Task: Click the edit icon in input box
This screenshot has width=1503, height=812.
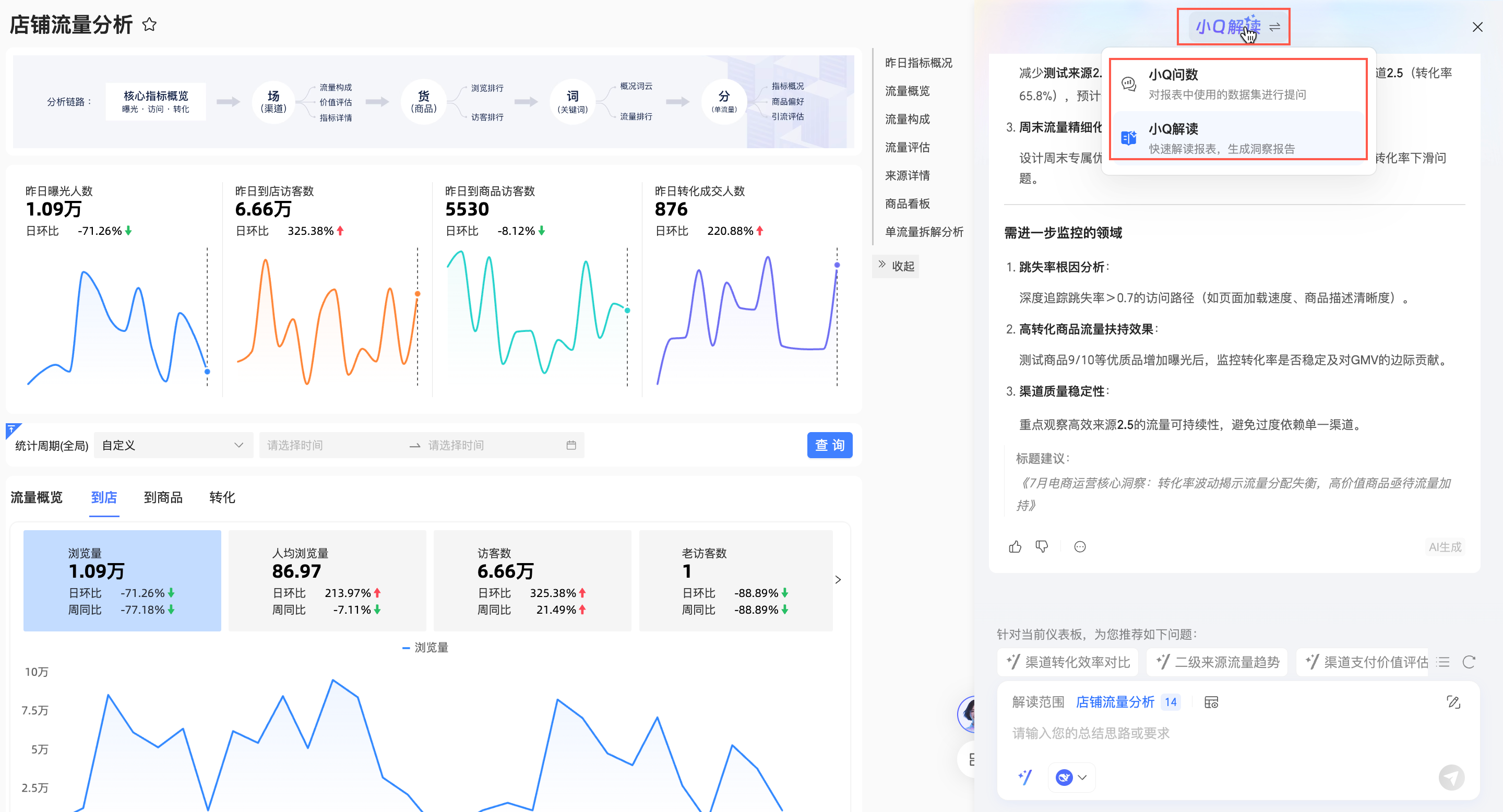Action: point(1453,702)
